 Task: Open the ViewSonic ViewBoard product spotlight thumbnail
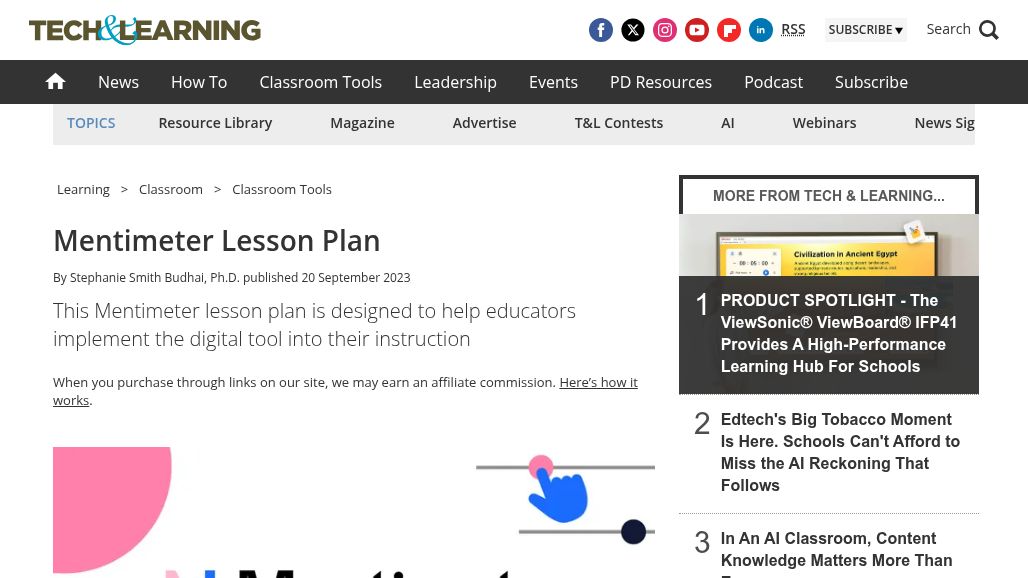click(x=829, y=245)
